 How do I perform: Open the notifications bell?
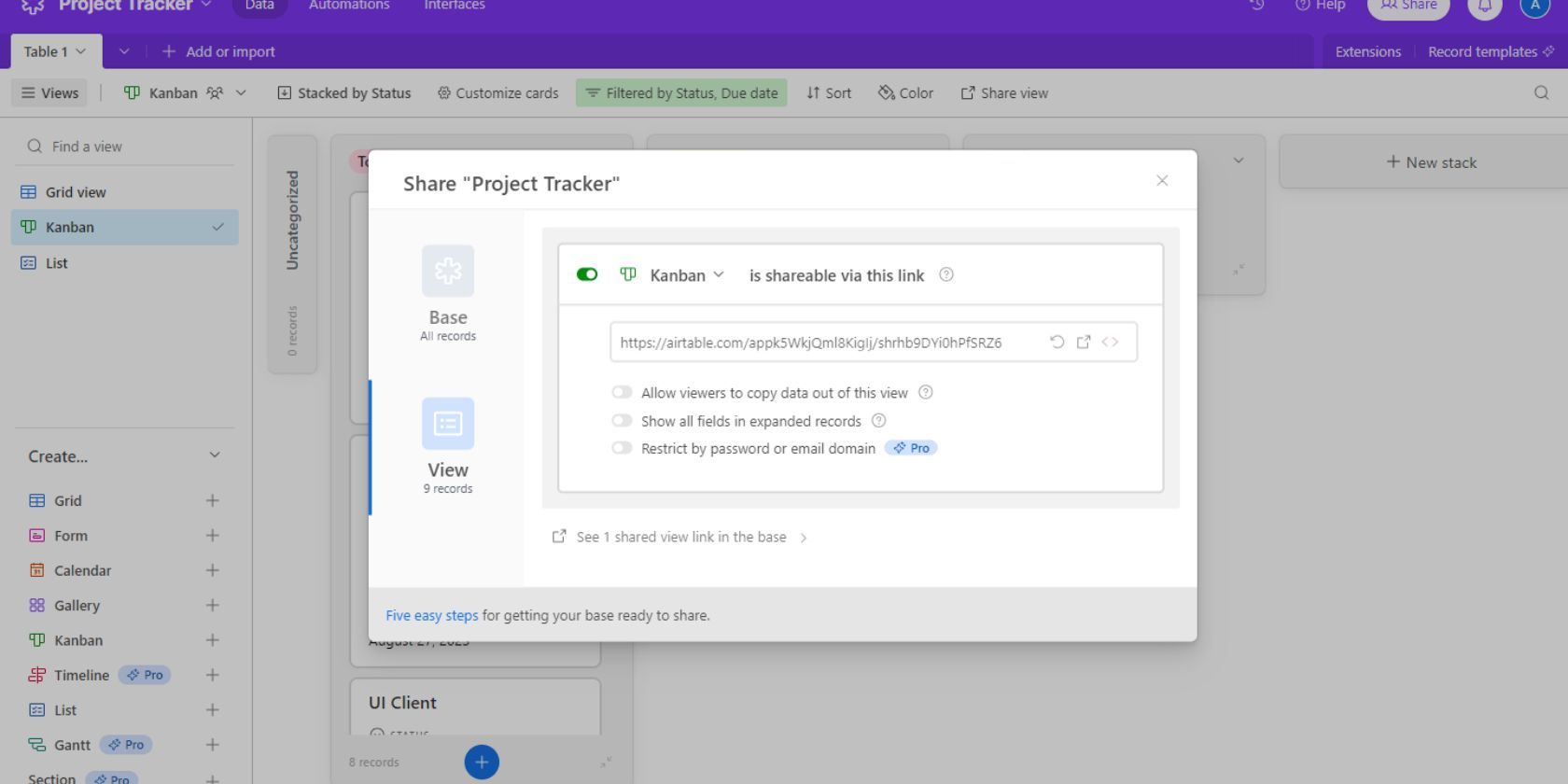(1484, 7)
